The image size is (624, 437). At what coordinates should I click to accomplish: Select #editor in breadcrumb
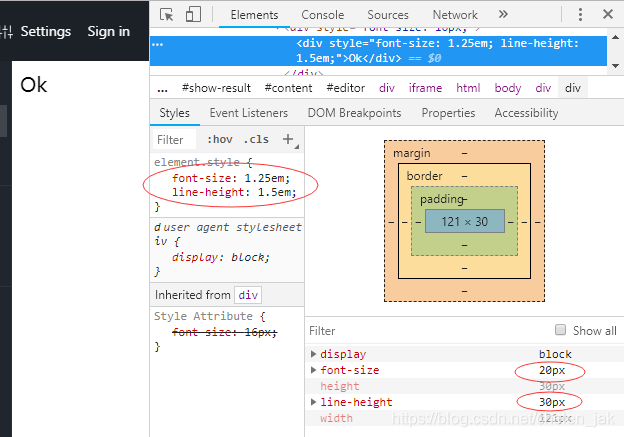(345, 88)
